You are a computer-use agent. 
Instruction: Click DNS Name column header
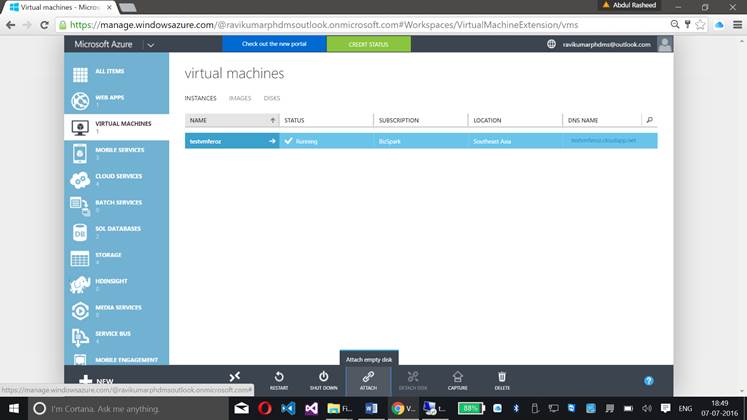[602, 120]
